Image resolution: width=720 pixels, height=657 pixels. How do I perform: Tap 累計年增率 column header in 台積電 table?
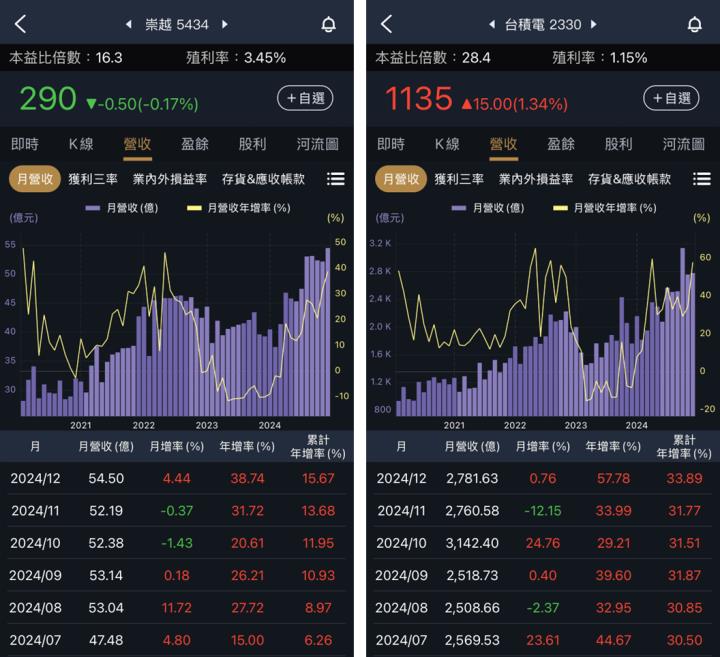pos(684,447)
